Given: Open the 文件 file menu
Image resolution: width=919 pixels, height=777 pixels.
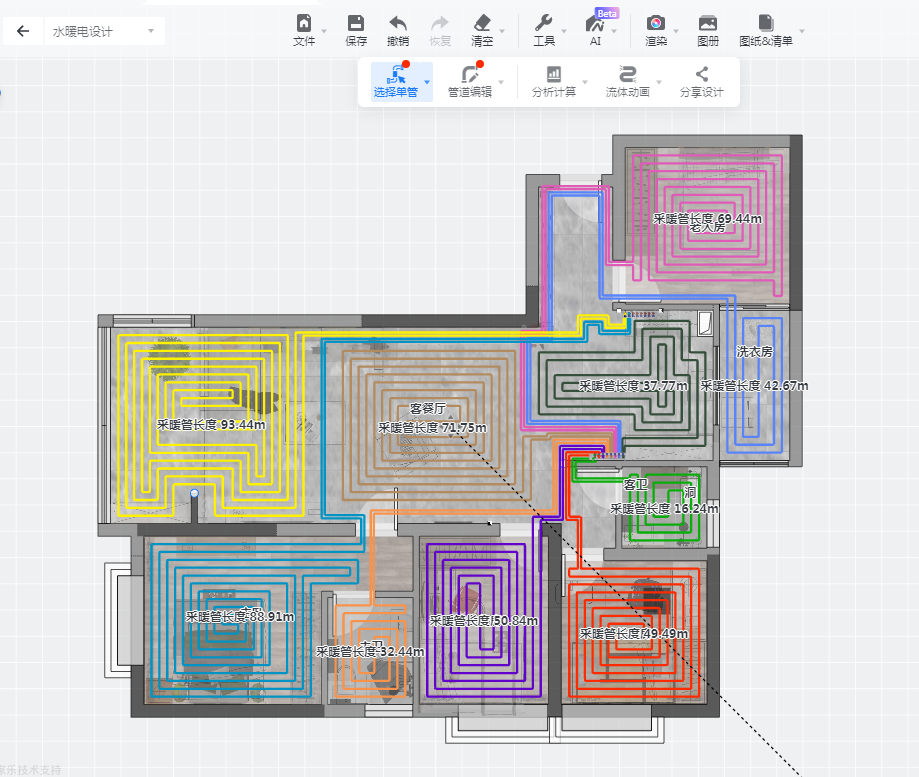Looking at the screenshot, I should pyautogui.click(x=304, y=30).
